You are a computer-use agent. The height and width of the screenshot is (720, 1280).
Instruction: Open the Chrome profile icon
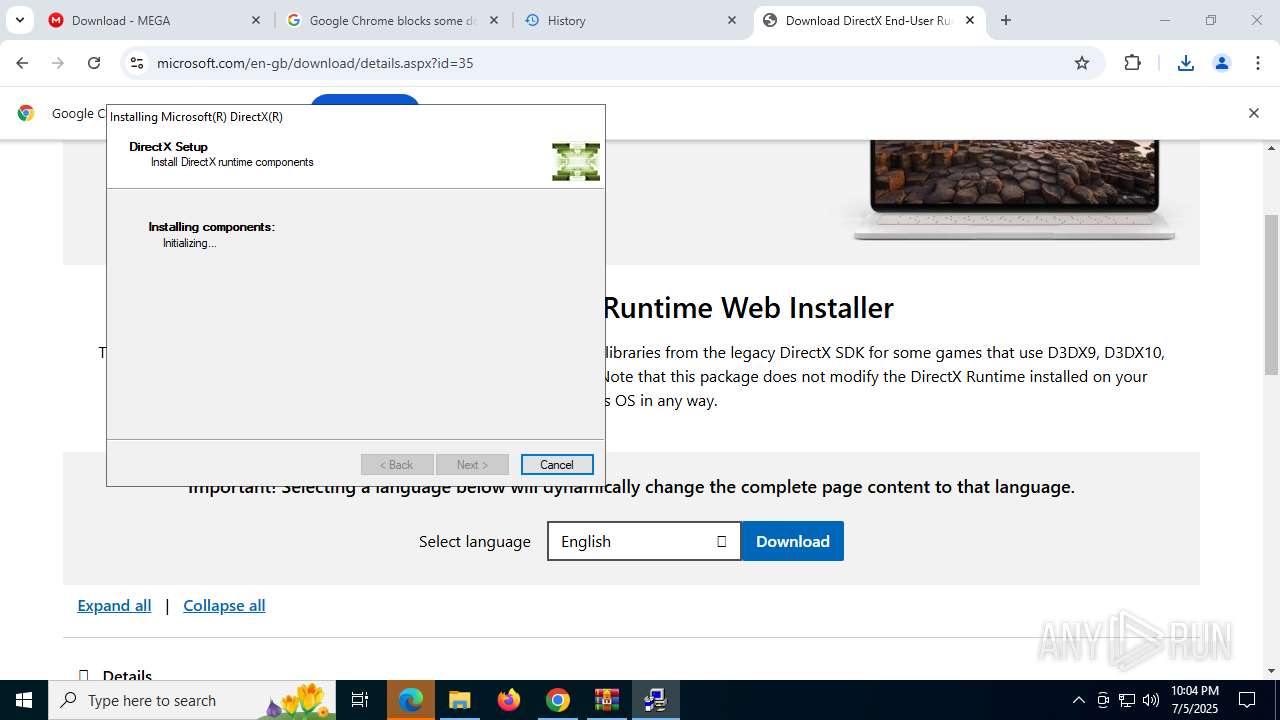(x=1222, y=63)
